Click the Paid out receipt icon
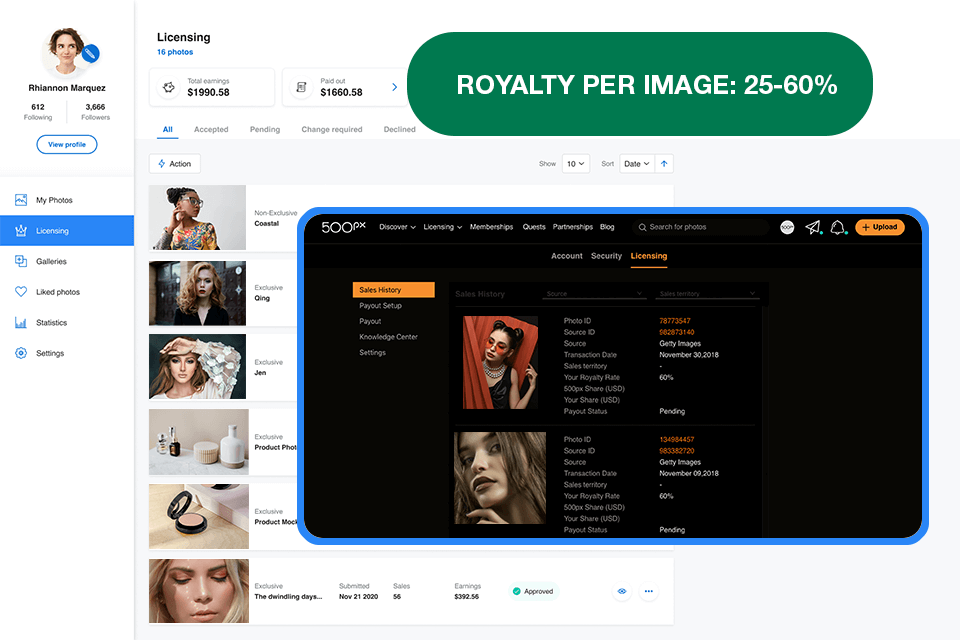This screenshot has width=960, height=640. [x=301, y=88]
